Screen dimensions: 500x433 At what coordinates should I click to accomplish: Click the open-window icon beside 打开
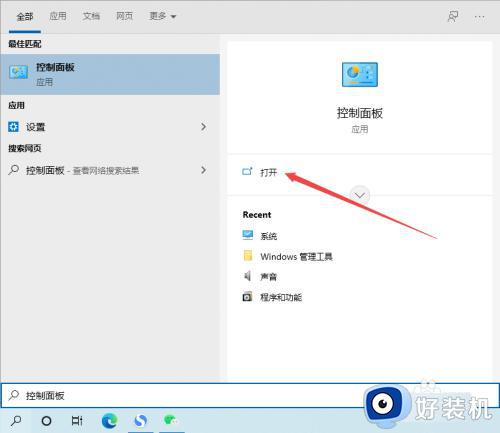247,172
